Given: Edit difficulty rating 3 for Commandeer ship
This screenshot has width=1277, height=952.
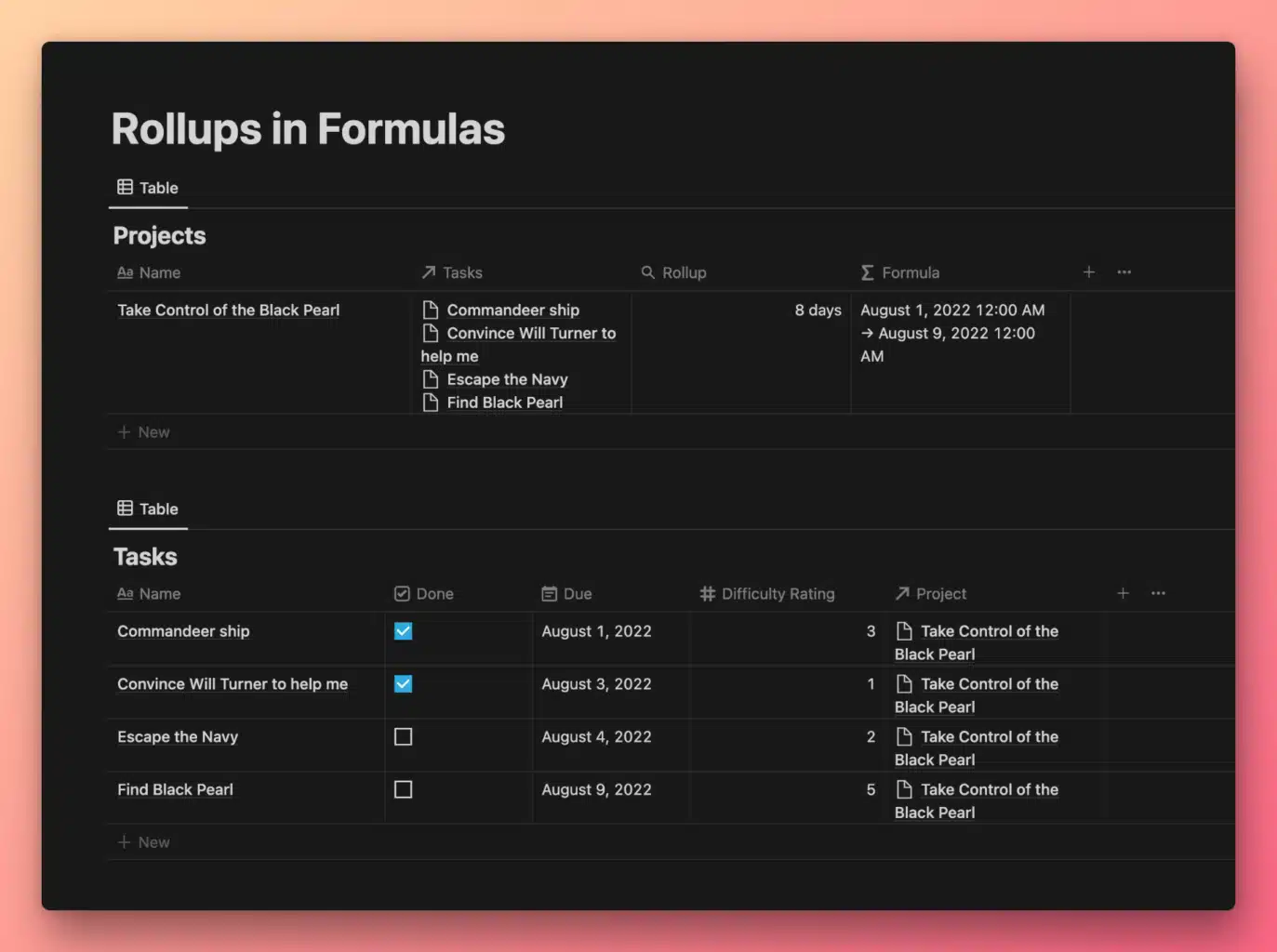Looking at the screenshot, I should coord(871,631).
